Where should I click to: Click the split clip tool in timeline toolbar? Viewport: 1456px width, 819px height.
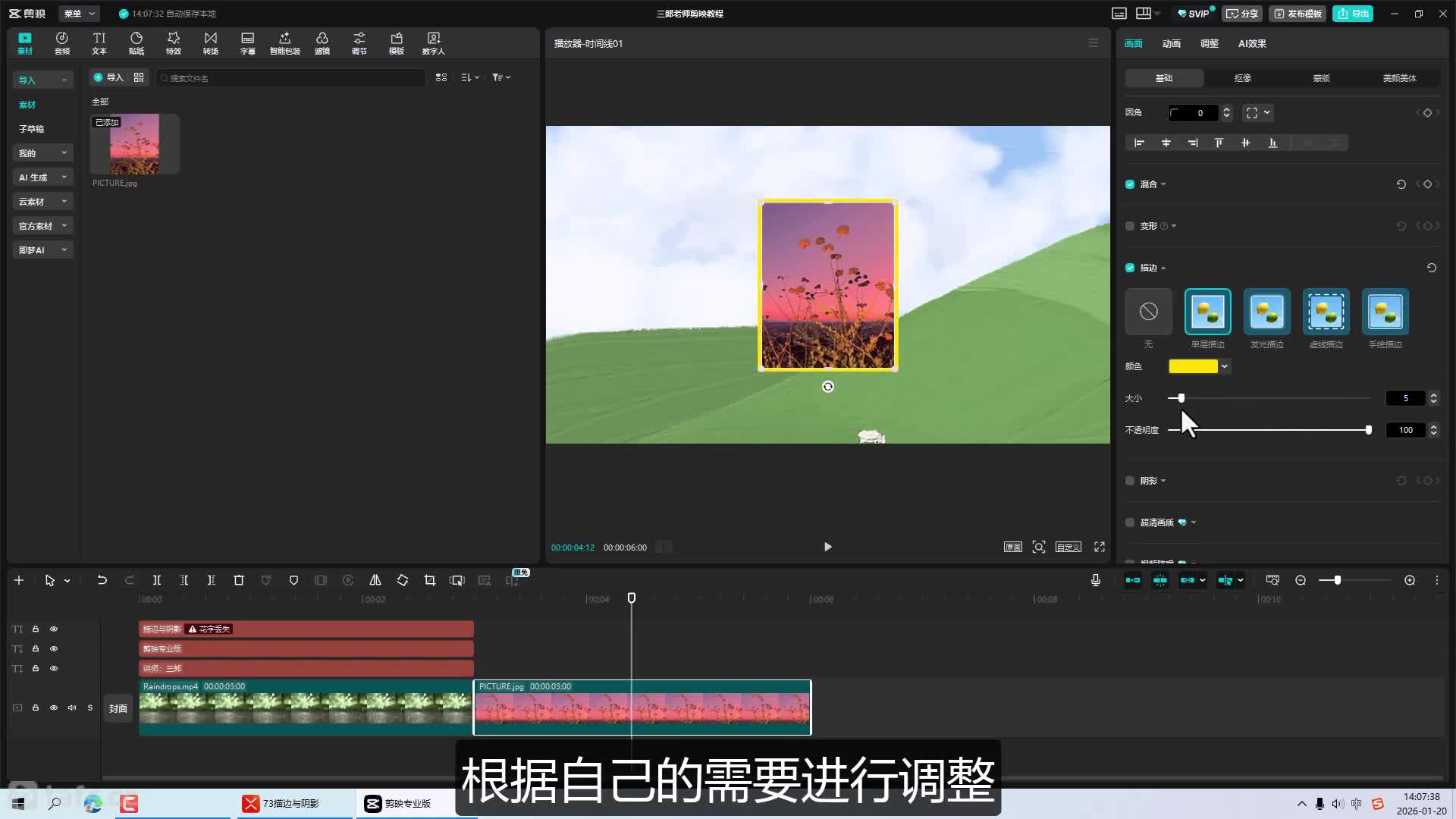coord(157,580)
